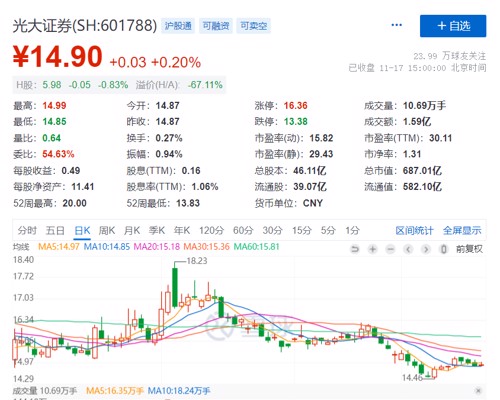Click the MA20:15.18 indicator label
Viewport: 500px width, 400px height.
pos(157,247)
